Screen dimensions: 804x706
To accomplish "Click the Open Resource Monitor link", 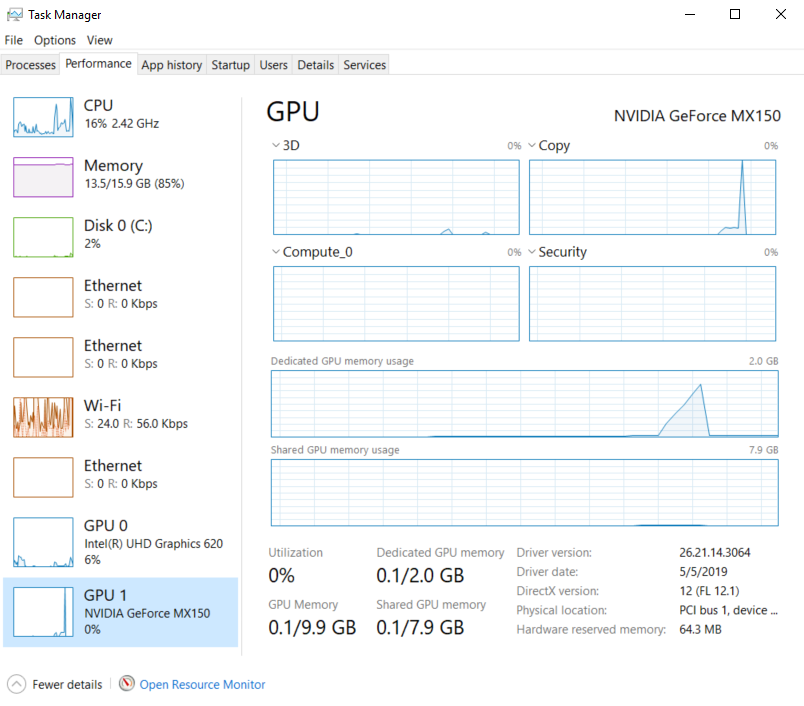I will click(202, 685).
